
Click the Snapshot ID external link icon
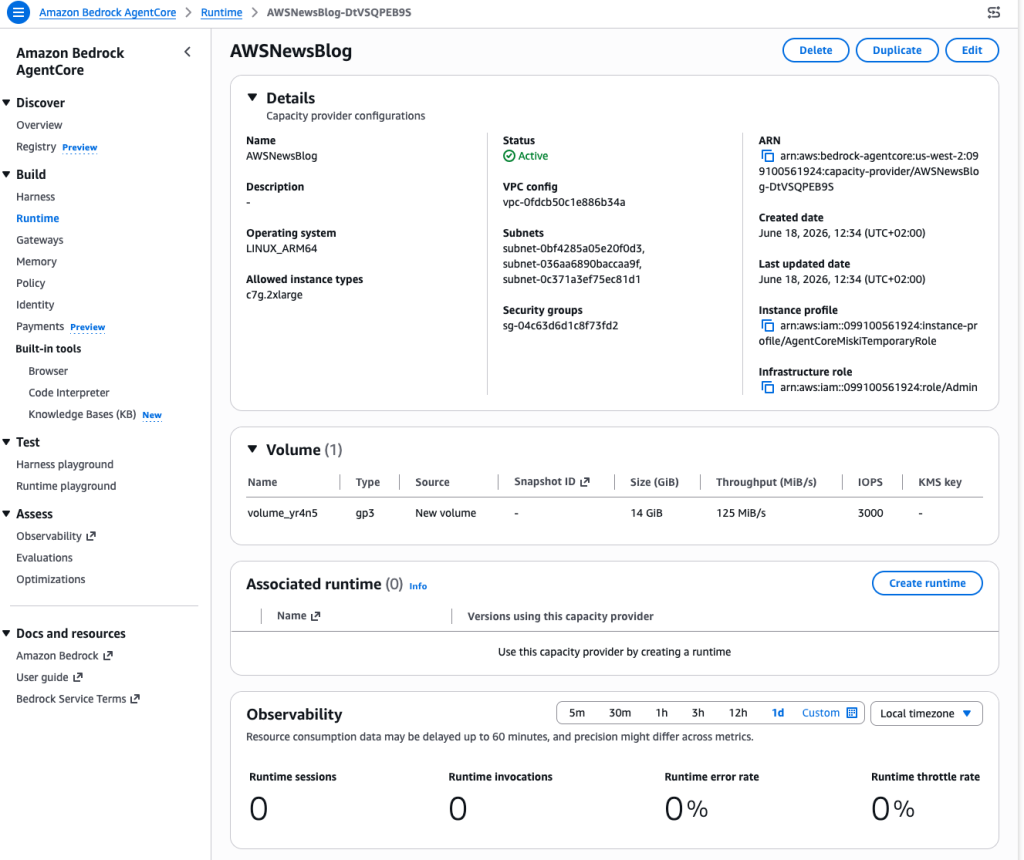click(585, 482)
